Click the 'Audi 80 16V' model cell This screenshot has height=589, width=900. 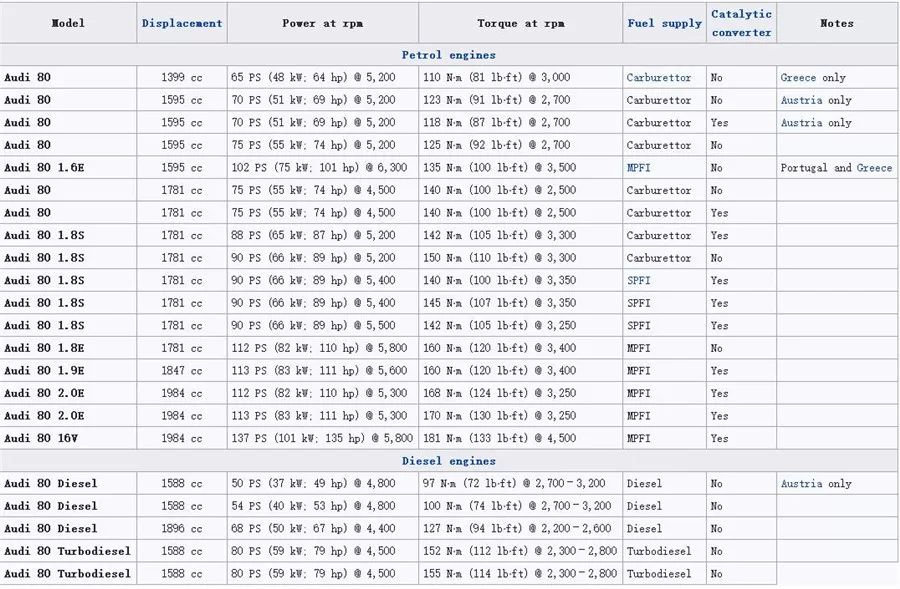68,438
